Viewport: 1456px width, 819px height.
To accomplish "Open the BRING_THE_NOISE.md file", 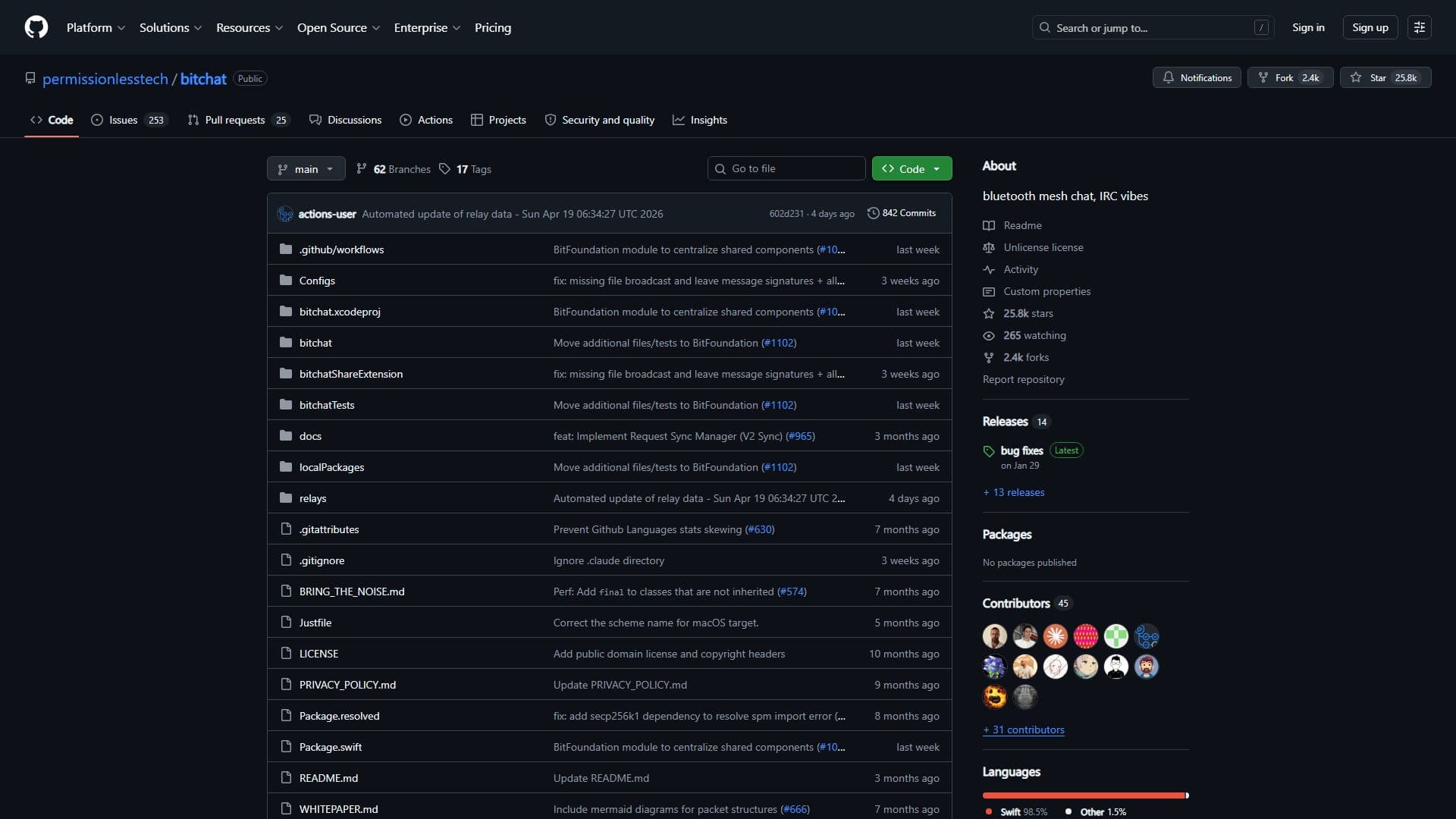I will 352,591.
